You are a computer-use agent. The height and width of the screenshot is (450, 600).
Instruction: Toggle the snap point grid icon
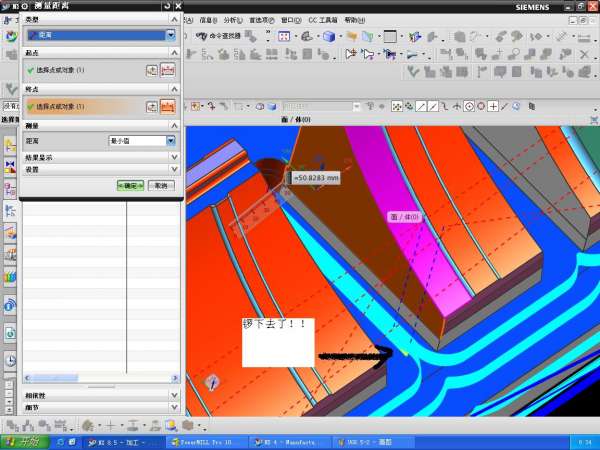(397, 106)
